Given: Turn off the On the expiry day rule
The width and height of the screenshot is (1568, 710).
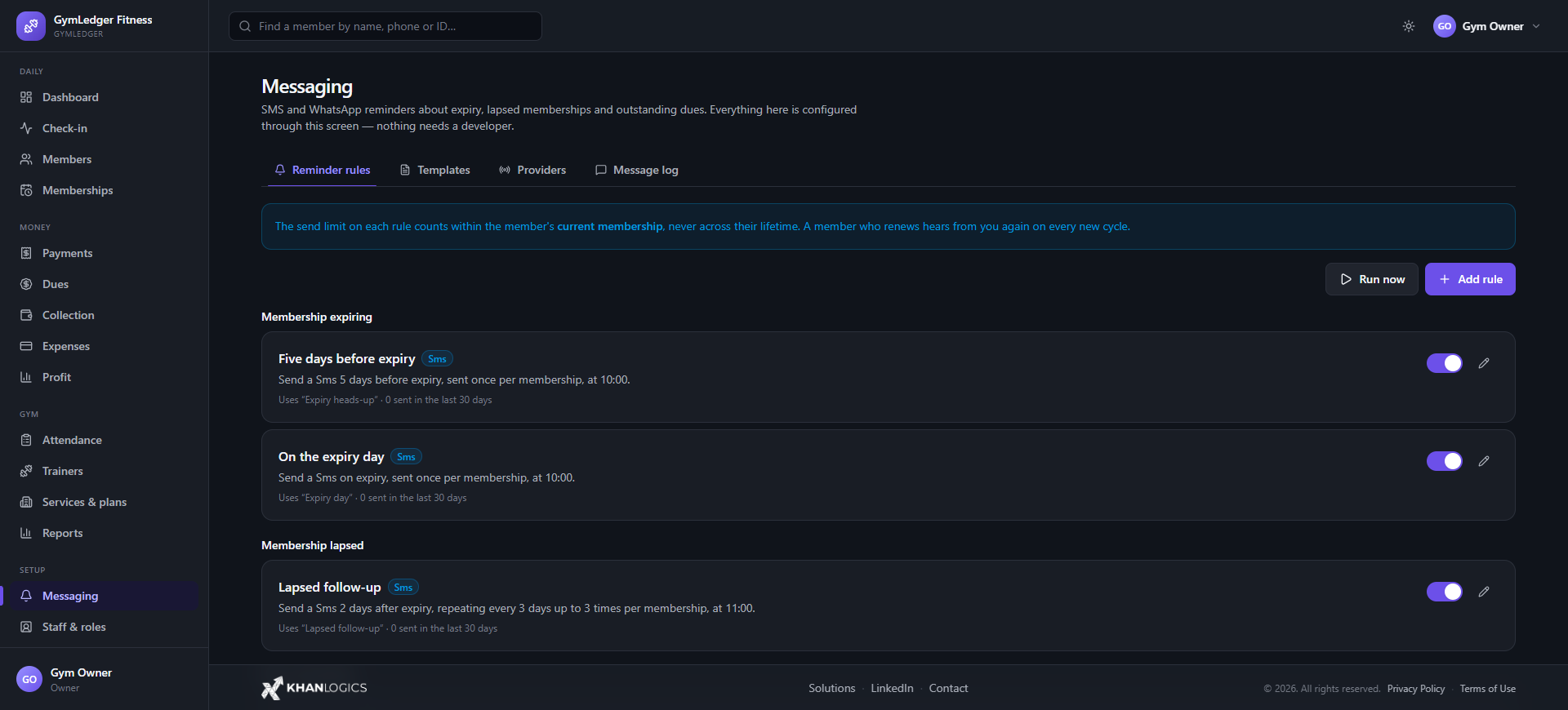Looking at the screenshot, I should 1445,461.
